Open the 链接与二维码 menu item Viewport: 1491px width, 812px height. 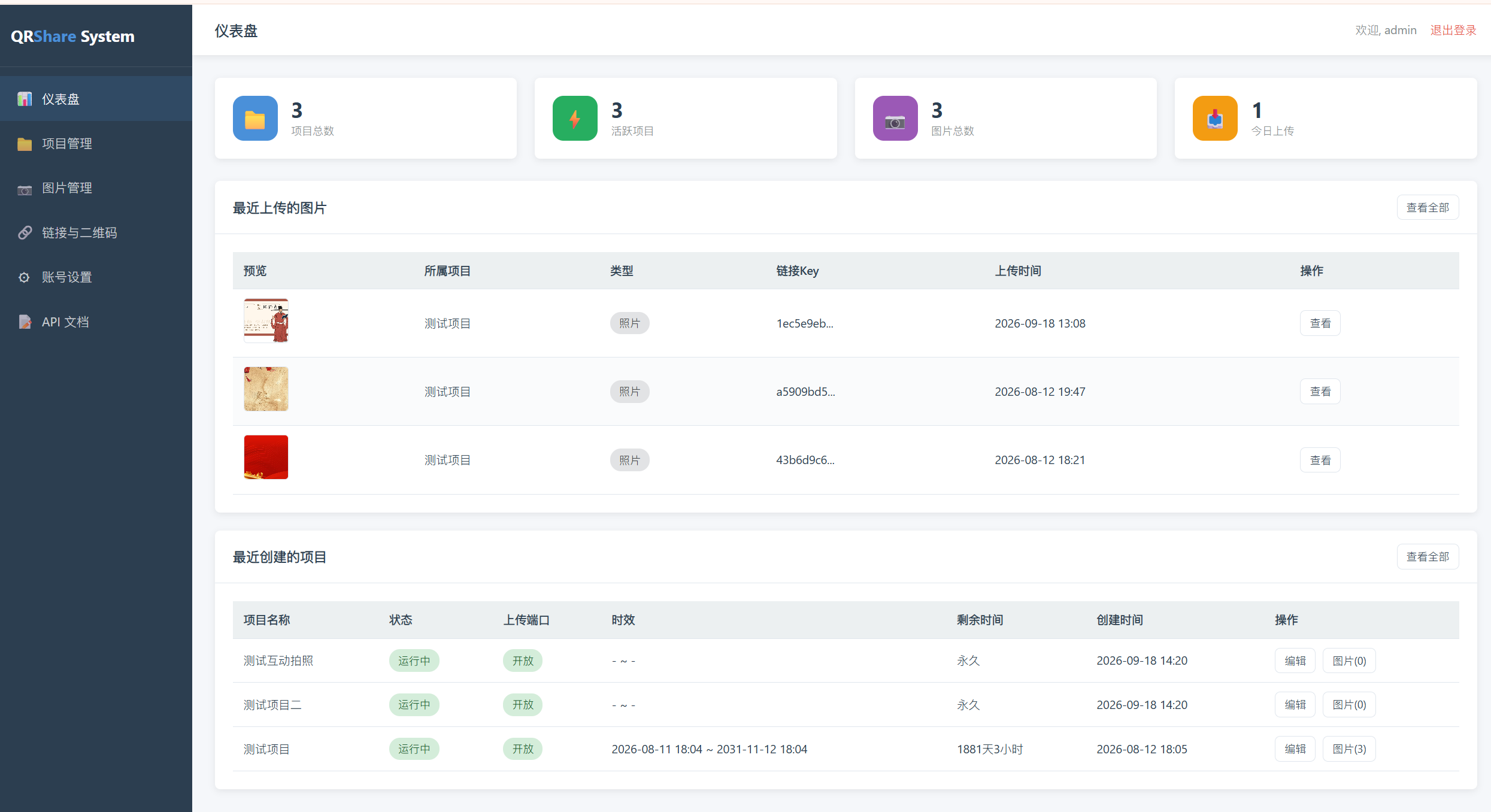[x=96, y=232]
